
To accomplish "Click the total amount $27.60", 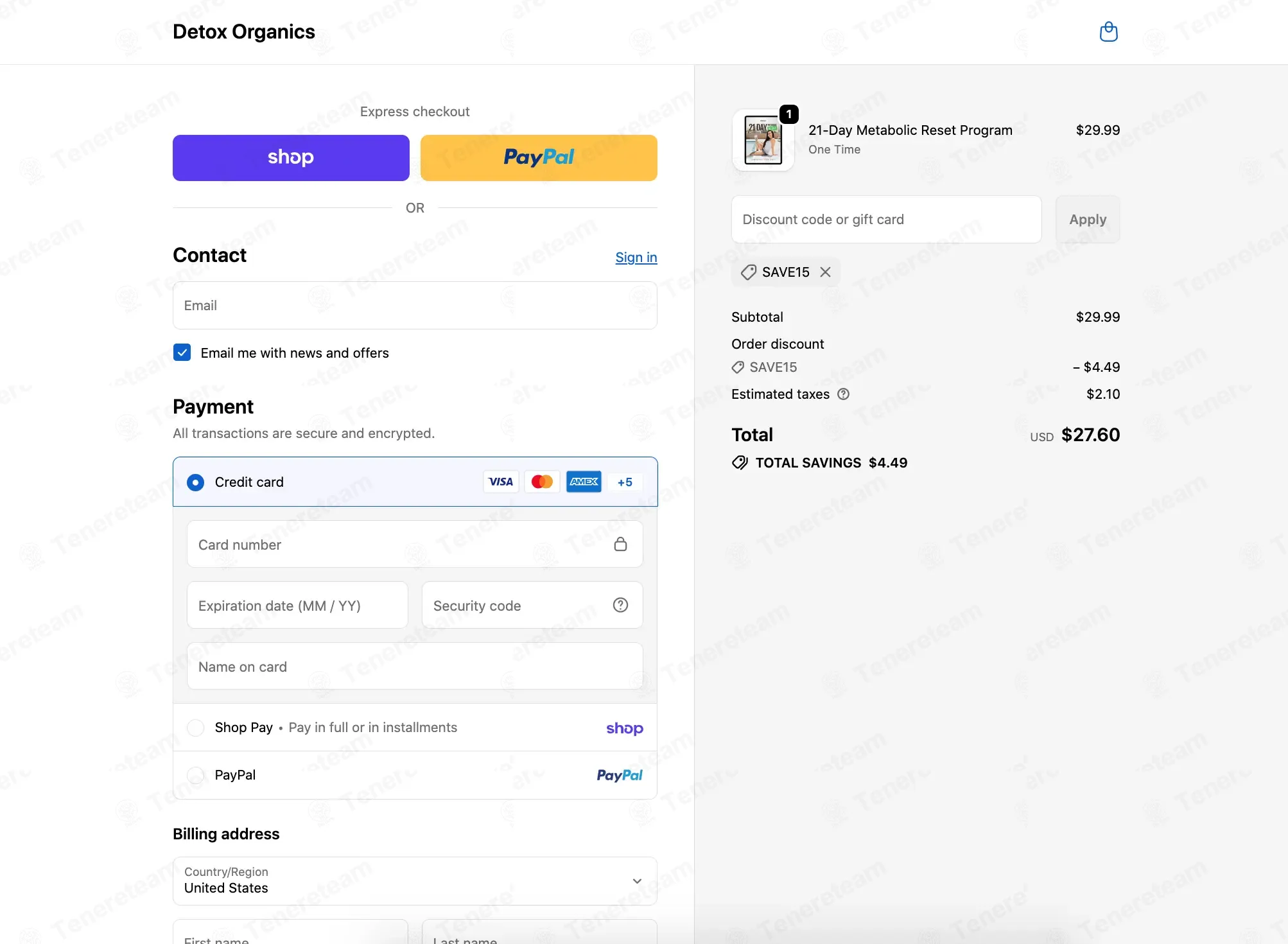I will 1090,435.
